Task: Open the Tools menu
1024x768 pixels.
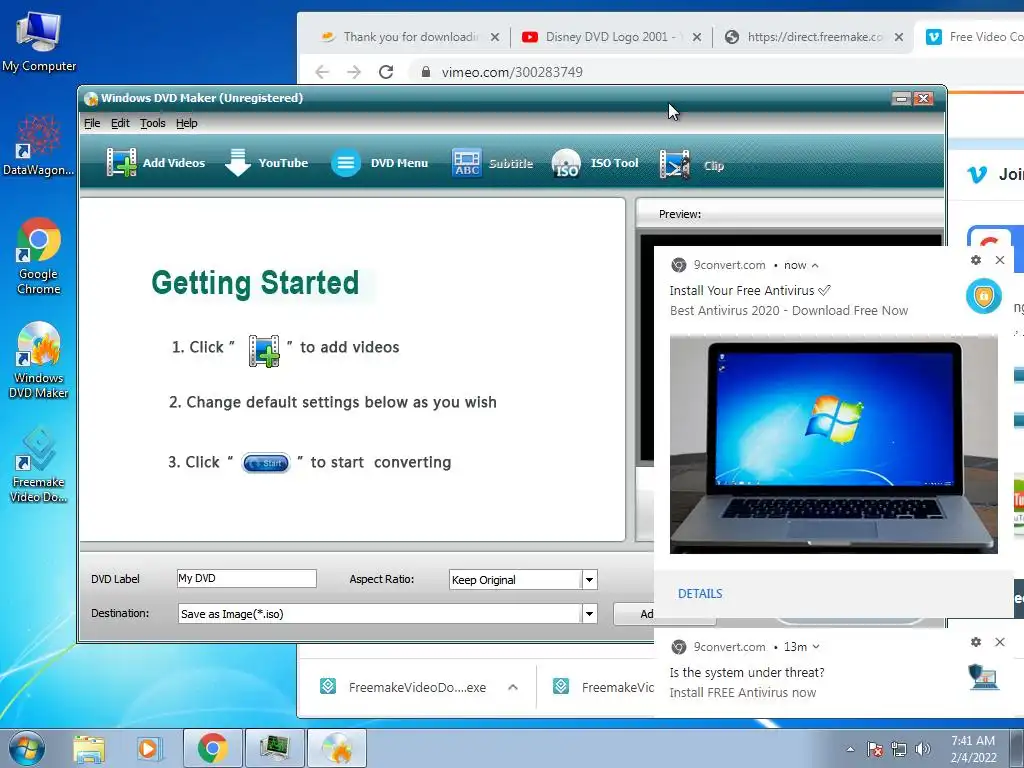Action: click(152, 123)
